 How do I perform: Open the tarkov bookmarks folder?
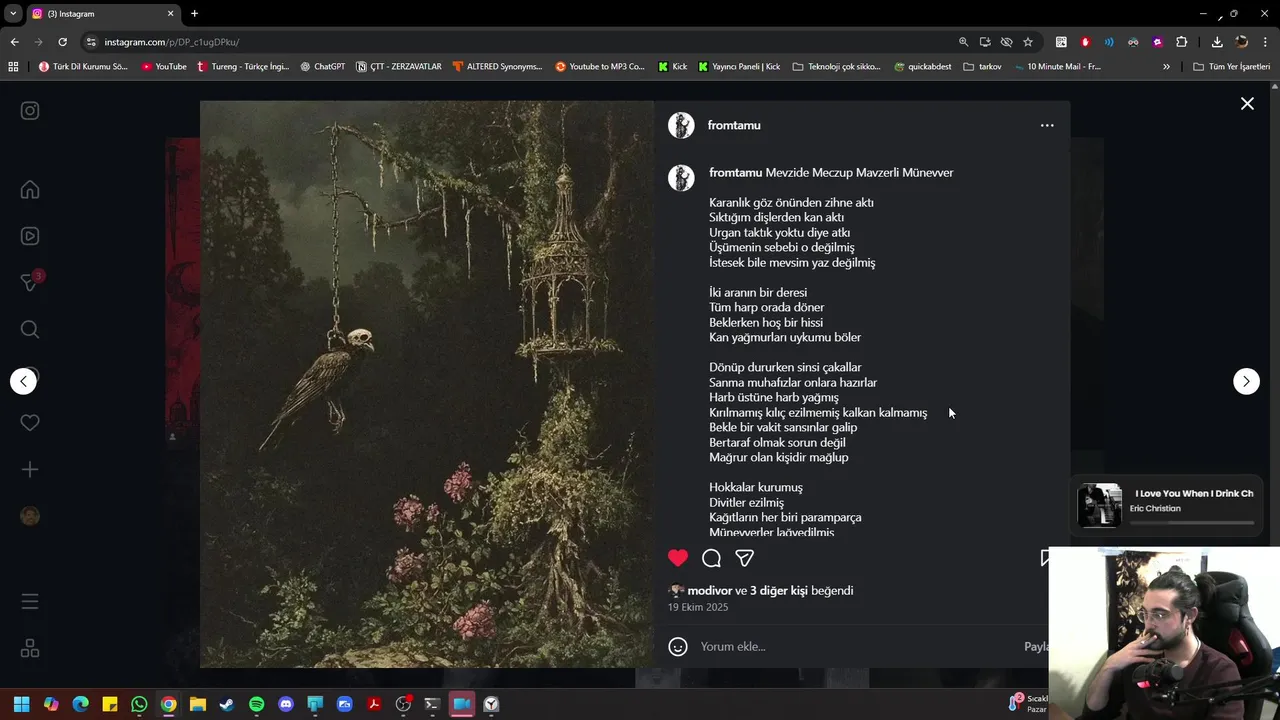pyautogui.click(x=983, y=67)
